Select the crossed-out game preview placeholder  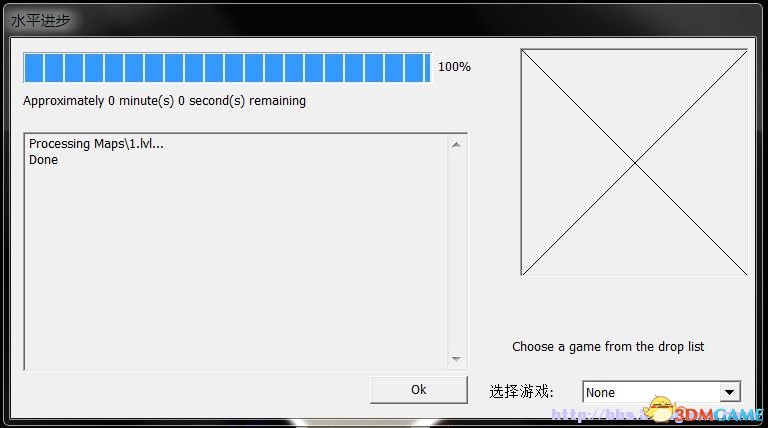pyautogui.click(x=633, y=162)
